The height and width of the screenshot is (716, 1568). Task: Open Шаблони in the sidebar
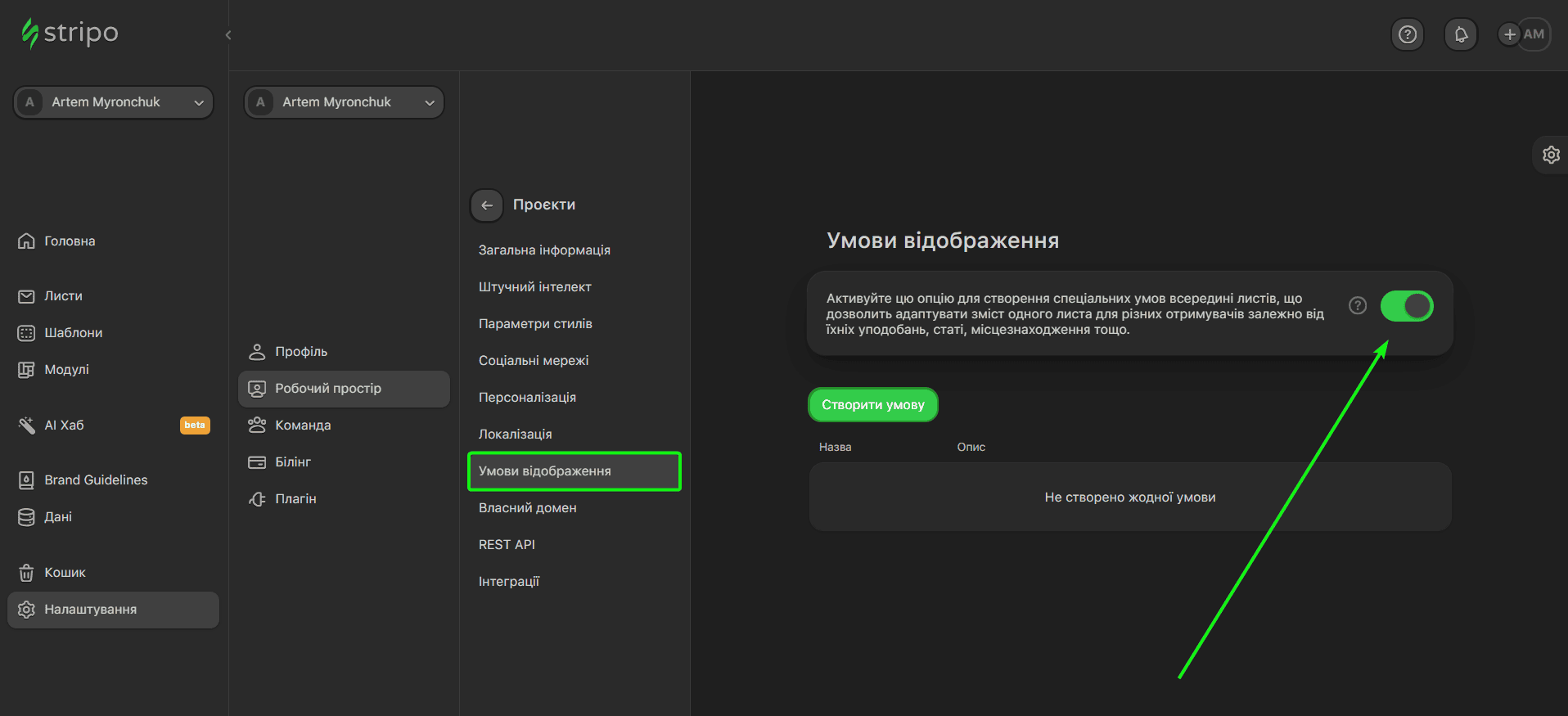[74, 333]
